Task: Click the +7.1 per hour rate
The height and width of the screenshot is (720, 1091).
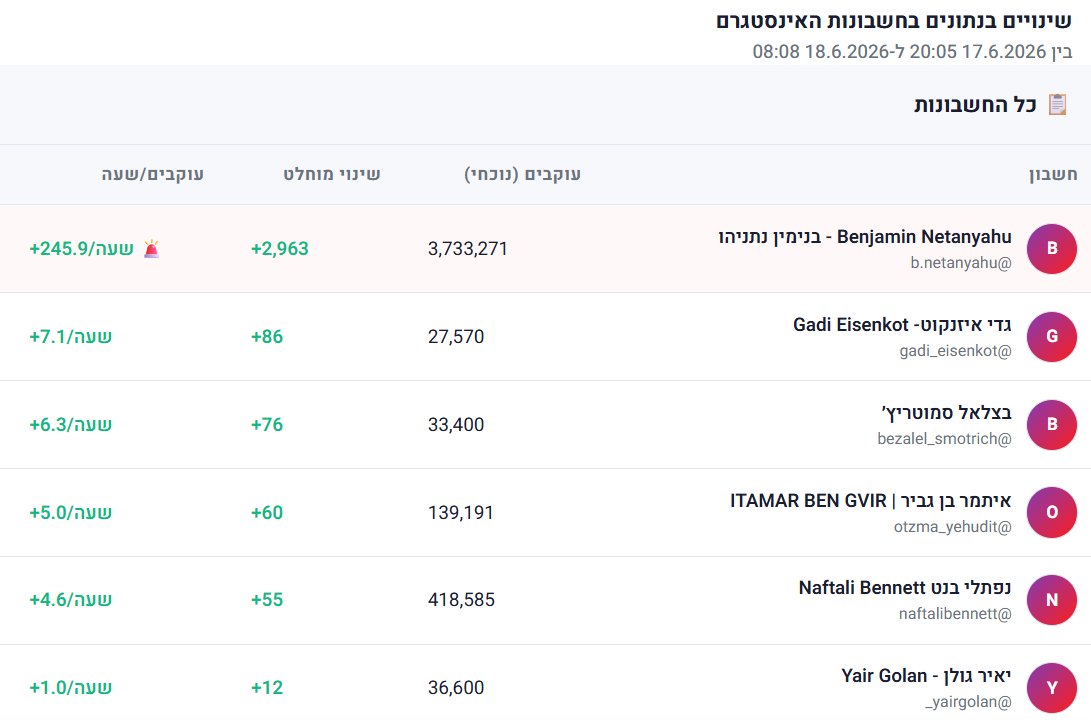Action: tap(70, 337)
